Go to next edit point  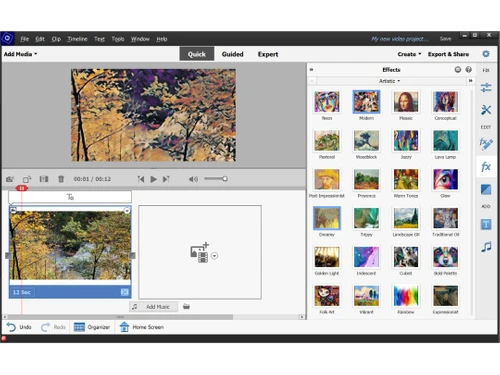pyautogui.click(x=166, y=179)
